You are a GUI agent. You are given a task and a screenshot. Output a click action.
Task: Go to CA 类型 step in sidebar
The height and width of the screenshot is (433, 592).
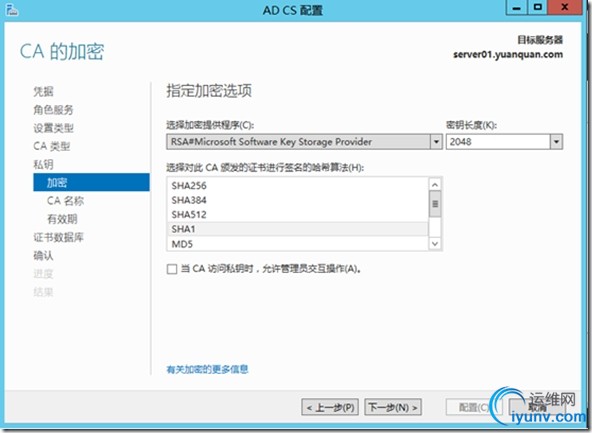51,146
